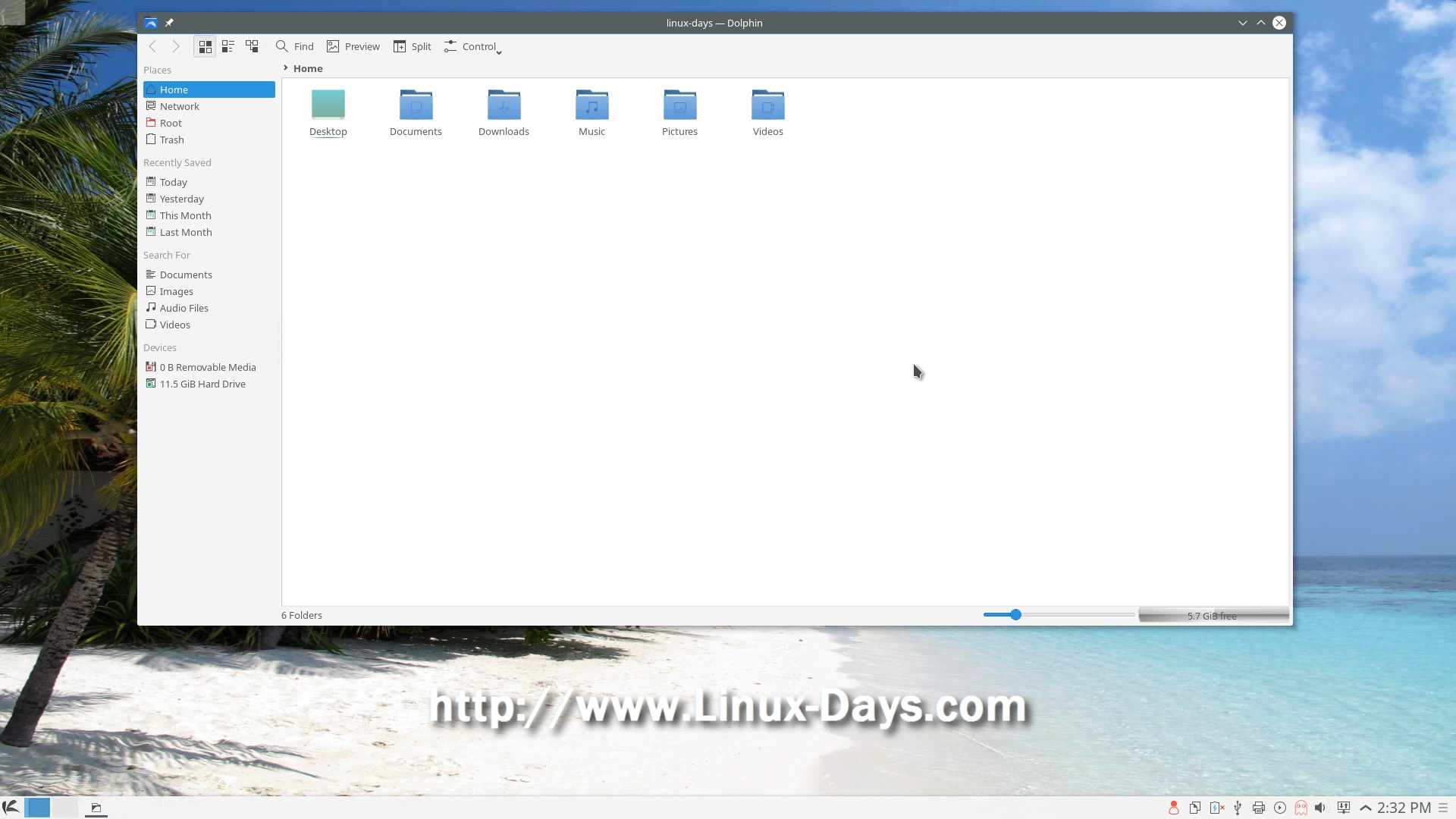
Task: Open the volume control tray icon
Action: point(1322,808)
